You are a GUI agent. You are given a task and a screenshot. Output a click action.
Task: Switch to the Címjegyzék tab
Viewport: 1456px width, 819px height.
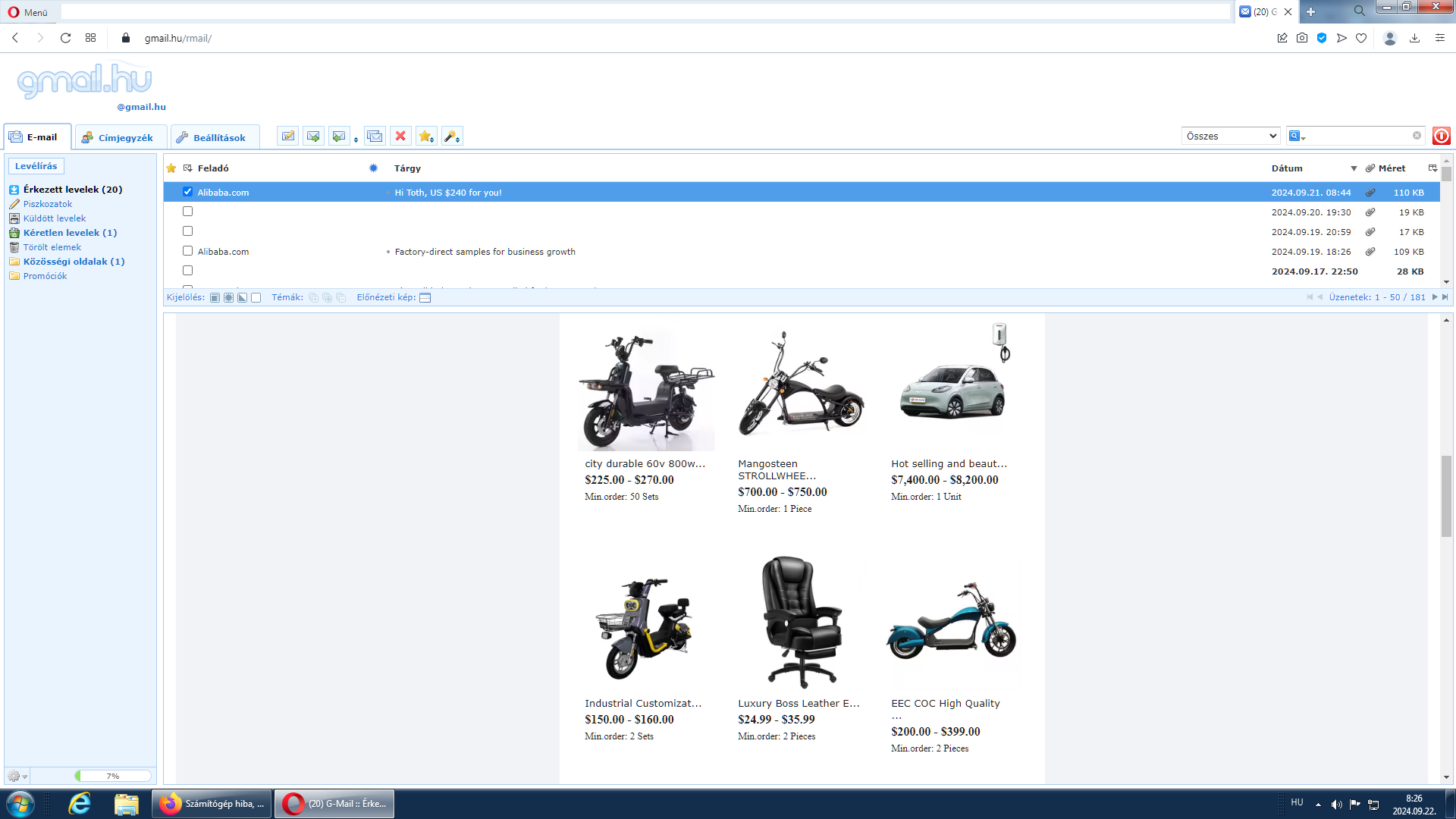[x=117, y=137]
